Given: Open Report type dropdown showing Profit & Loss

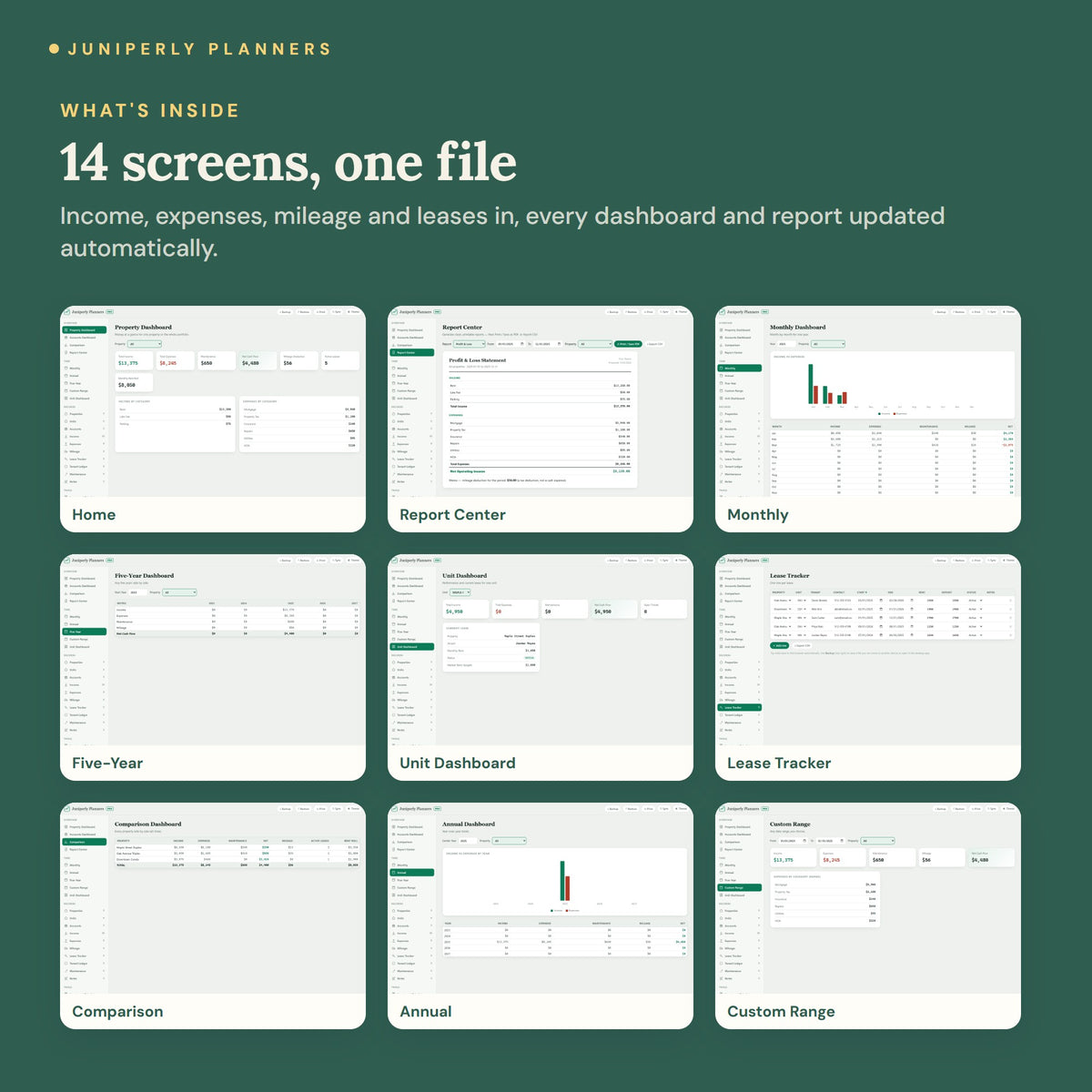Looking at the screenshot, I should tap(470, 344).
